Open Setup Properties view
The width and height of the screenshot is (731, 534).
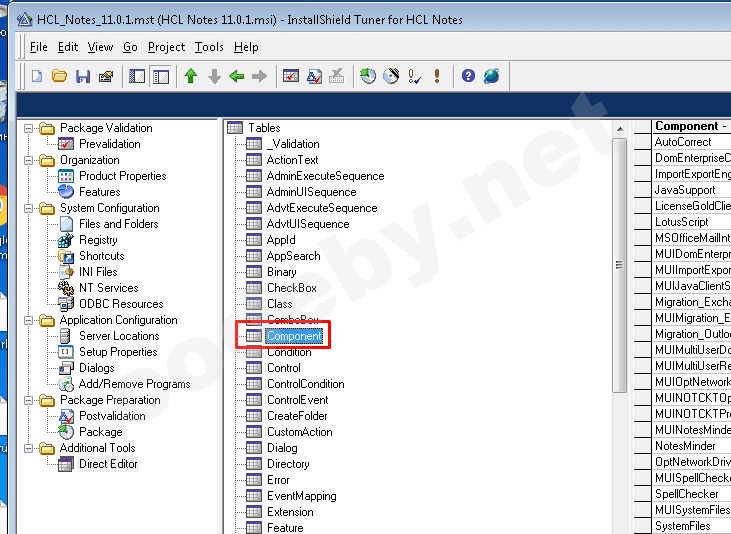[x=118, y=352]
